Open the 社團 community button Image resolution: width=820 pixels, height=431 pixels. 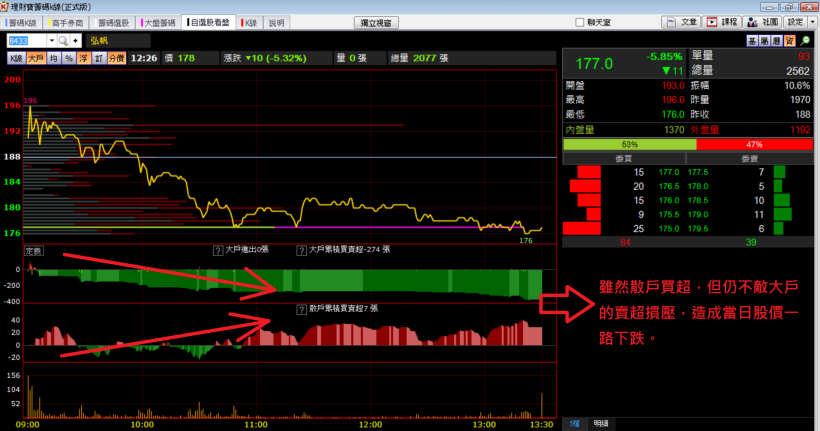[x=763, y=22]
